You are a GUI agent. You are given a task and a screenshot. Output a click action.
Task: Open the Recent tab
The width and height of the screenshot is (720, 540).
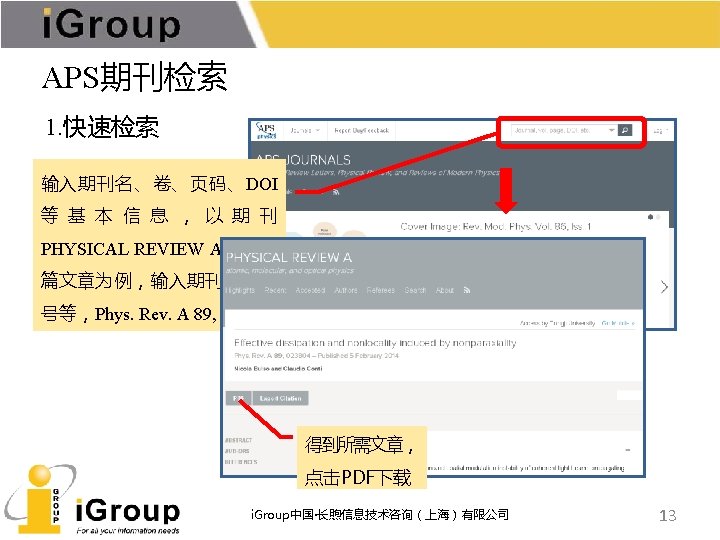point(275,290)
